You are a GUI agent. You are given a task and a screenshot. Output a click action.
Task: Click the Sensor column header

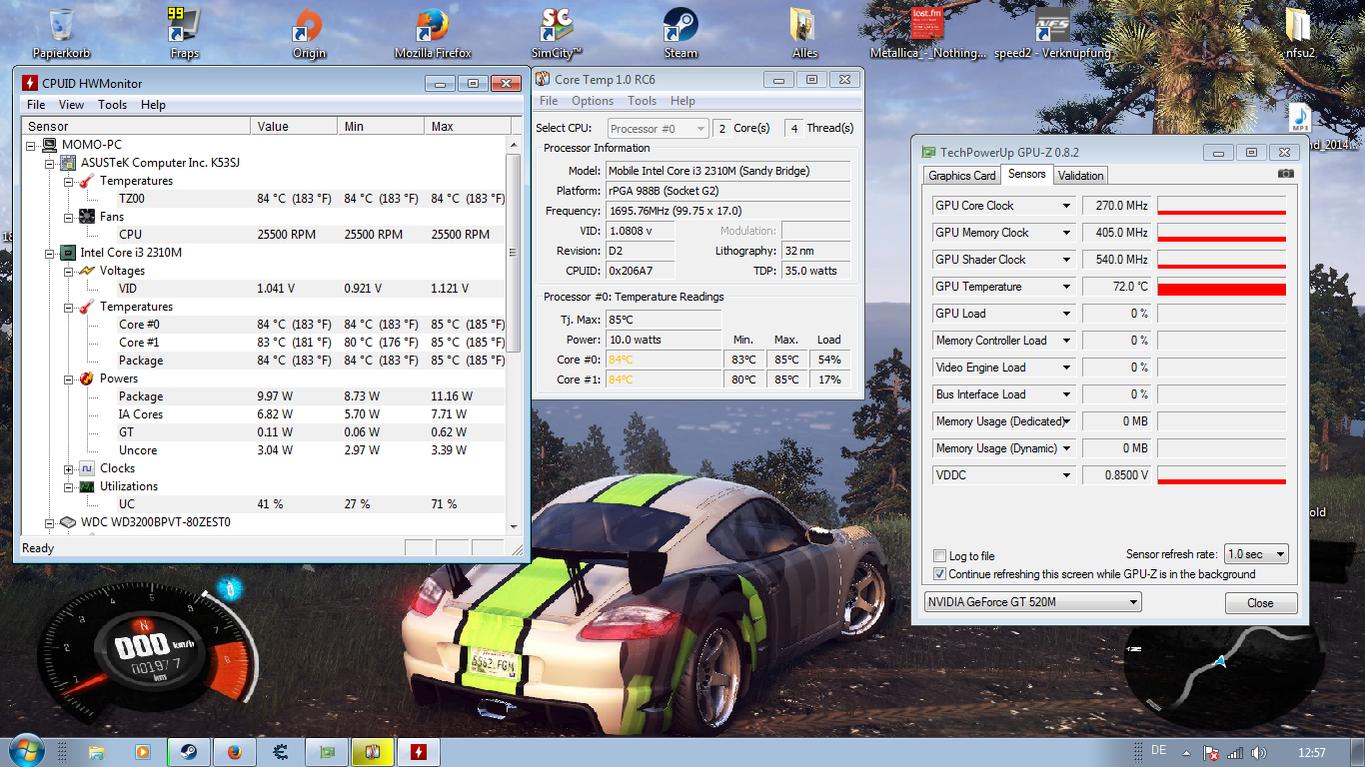pos(136,126)
